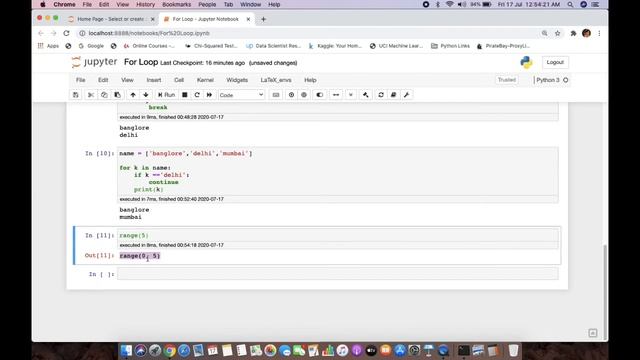Open Kaggle bookmark

[x=335, y=46]
